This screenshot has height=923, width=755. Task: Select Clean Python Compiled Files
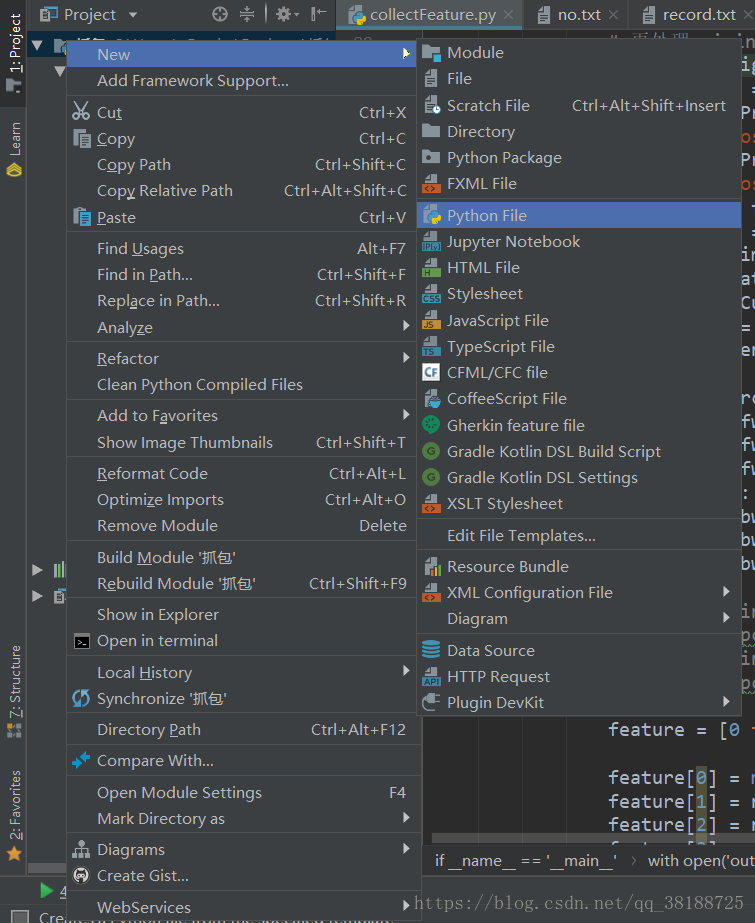point(241,385)
